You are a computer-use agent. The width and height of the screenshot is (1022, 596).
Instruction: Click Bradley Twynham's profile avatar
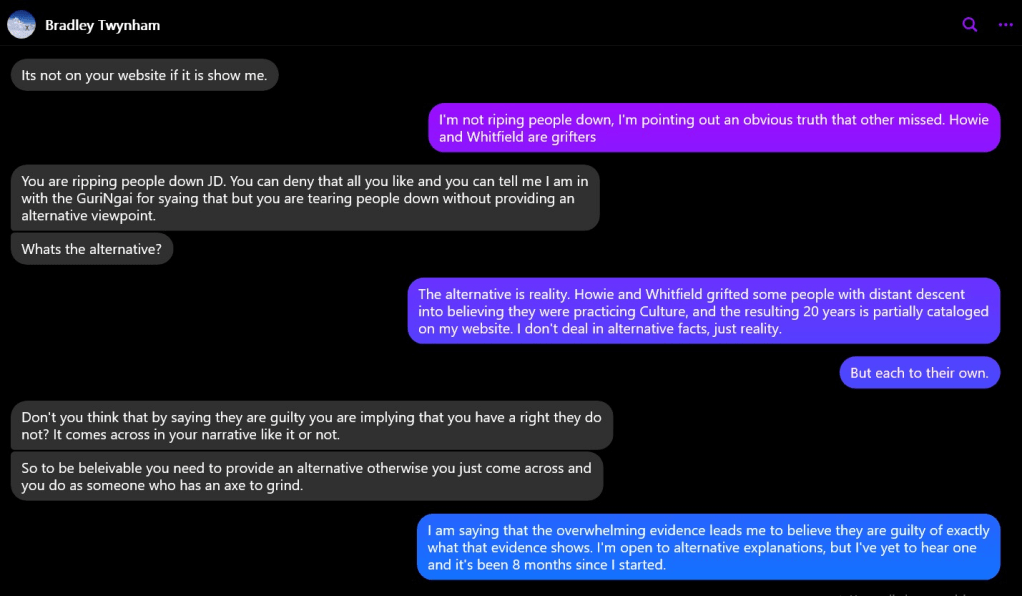[21, 25]
